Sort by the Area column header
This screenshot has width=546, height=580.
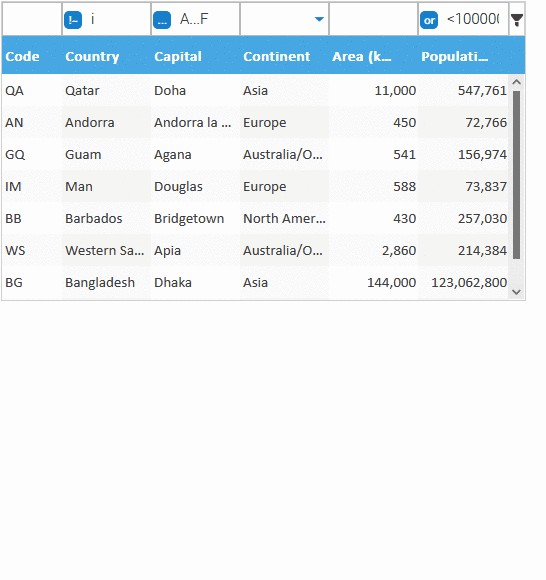tap(373, 56)
